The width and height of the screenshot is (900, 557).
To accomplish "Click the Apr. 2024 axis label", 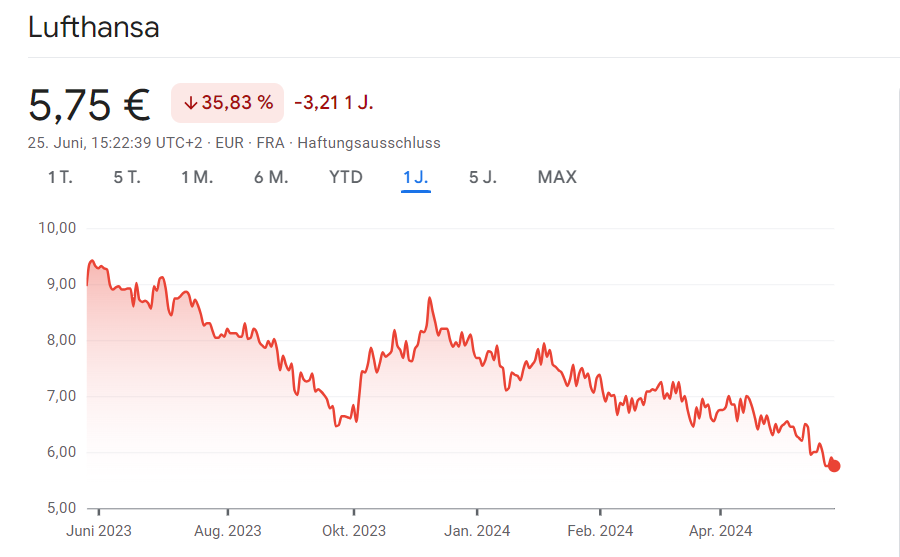I will 720,531.
